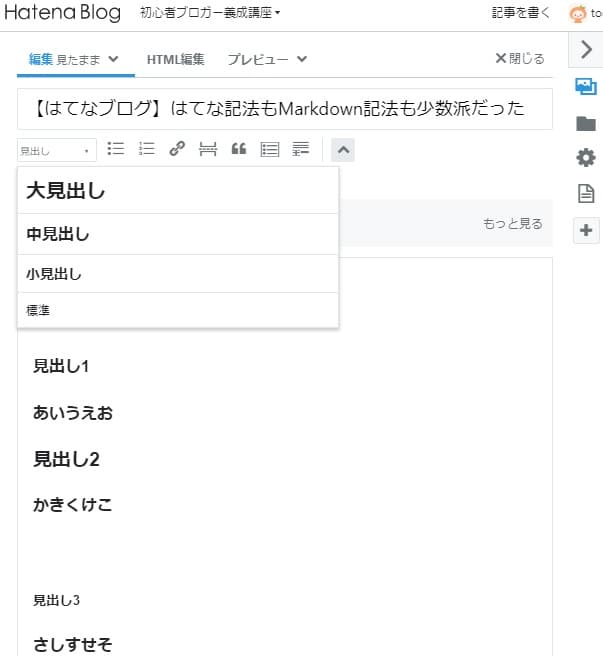
Task: Expand the プレビュー dropdown arrow
Action: (302, 59)
